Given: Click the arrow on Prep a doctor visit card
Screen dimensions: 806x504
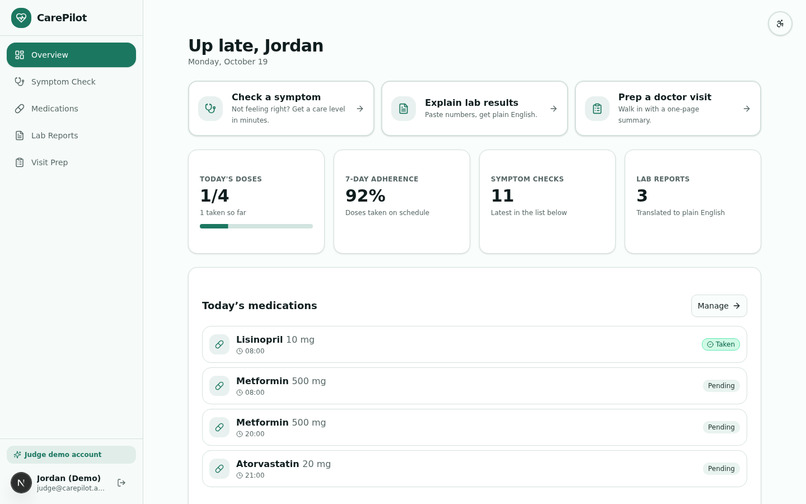Looking at the screenshot, I should click(x=746, y=109).
